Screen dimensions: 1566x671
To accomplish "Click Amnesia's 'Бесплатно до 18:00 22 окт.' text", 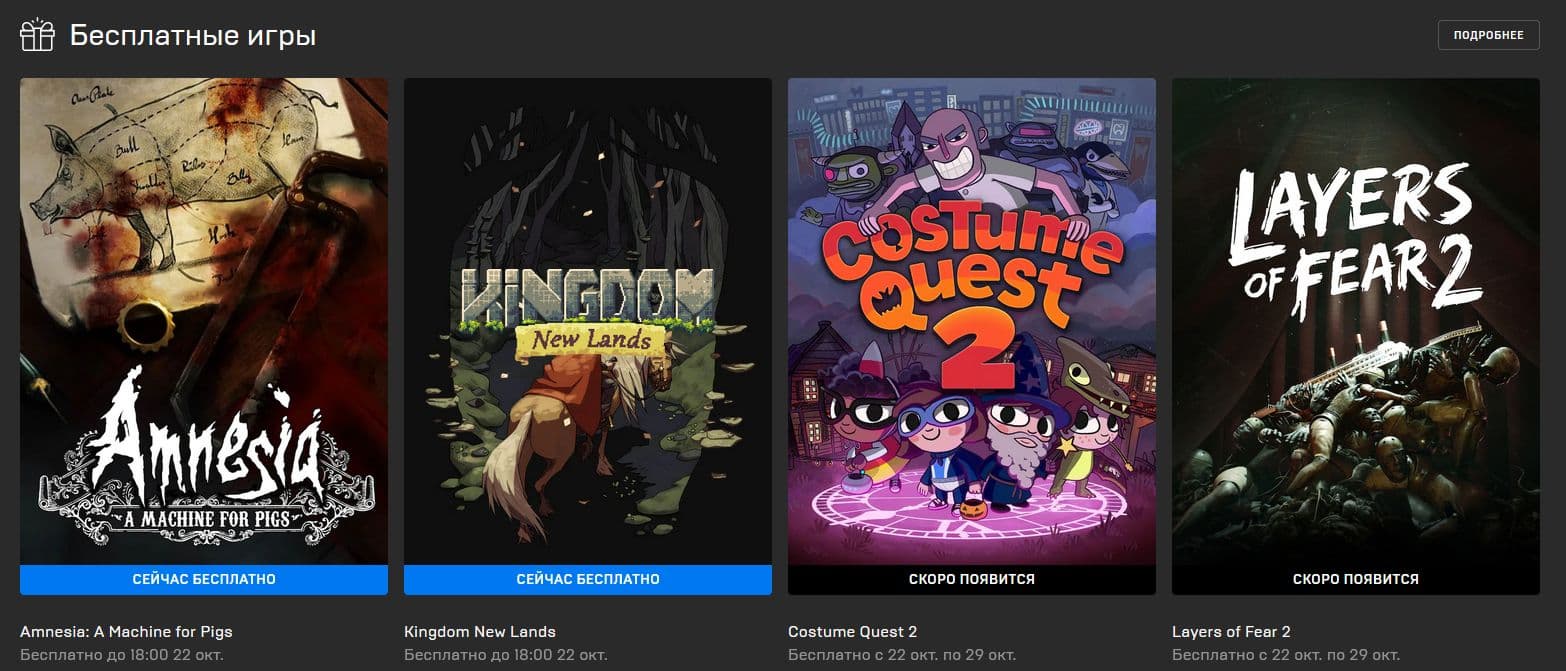I will point(122,656).
